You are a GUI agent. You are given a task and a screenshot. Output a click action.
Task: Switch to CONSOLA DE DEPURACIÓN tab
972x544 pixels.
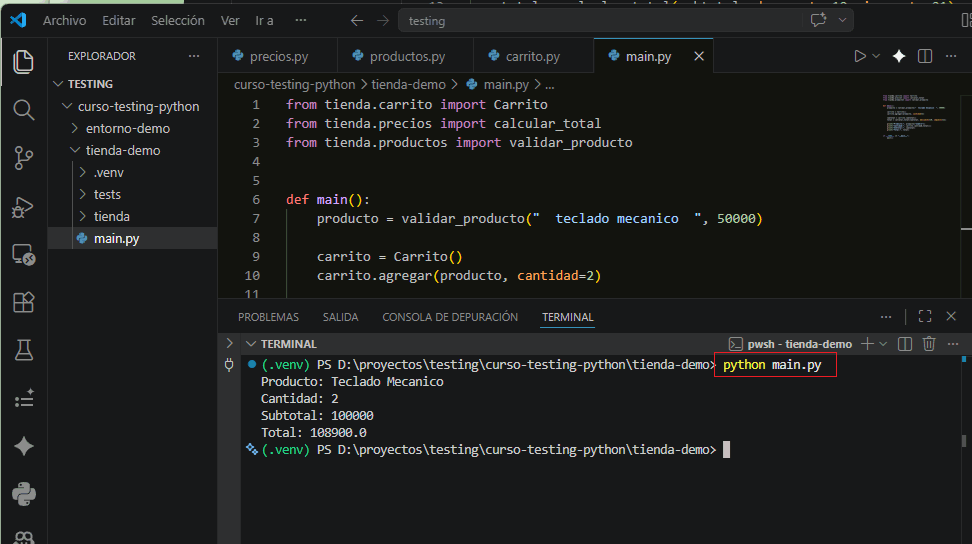450,317
